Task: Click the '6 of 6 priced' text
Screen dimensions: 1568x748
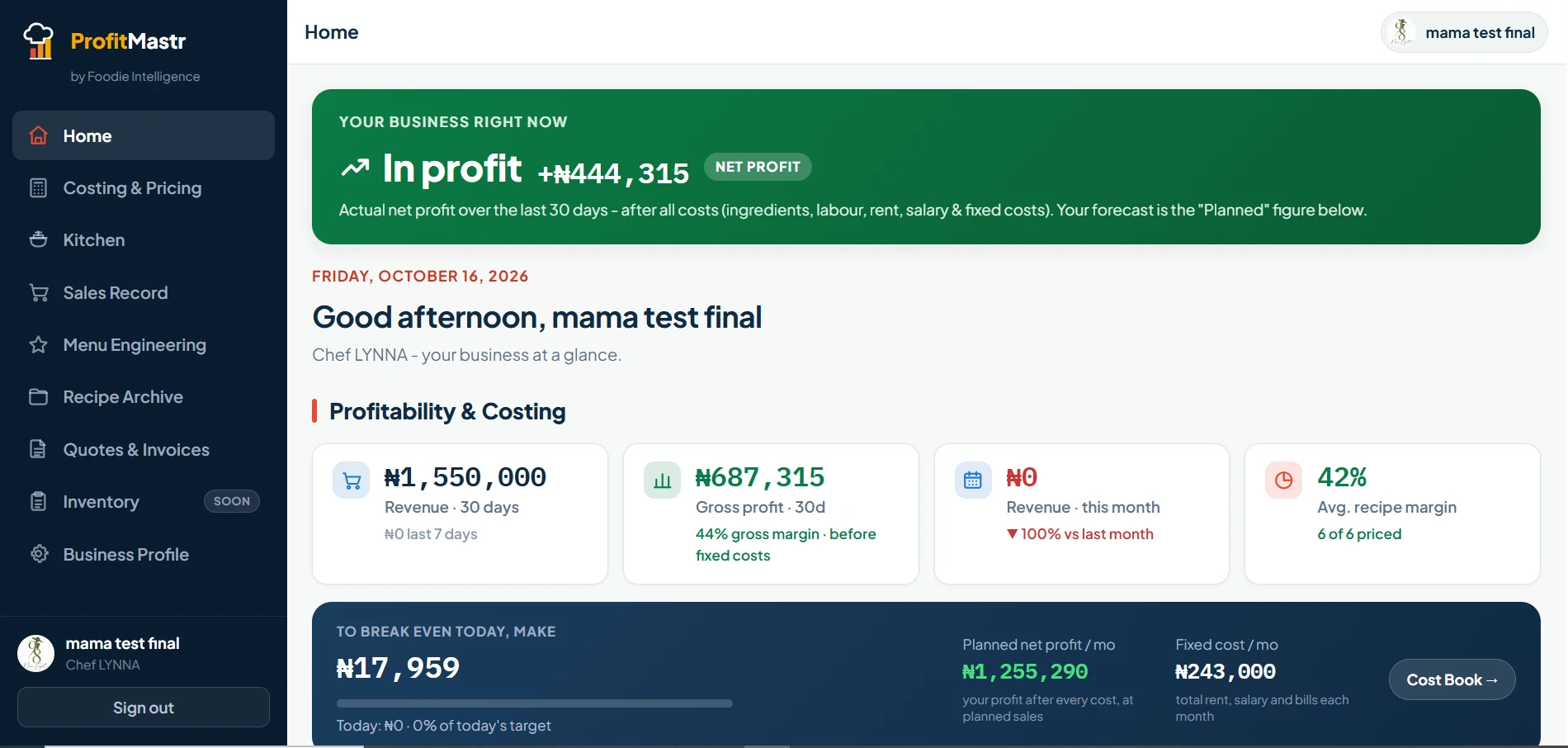Action: (x=1359, y=534)
